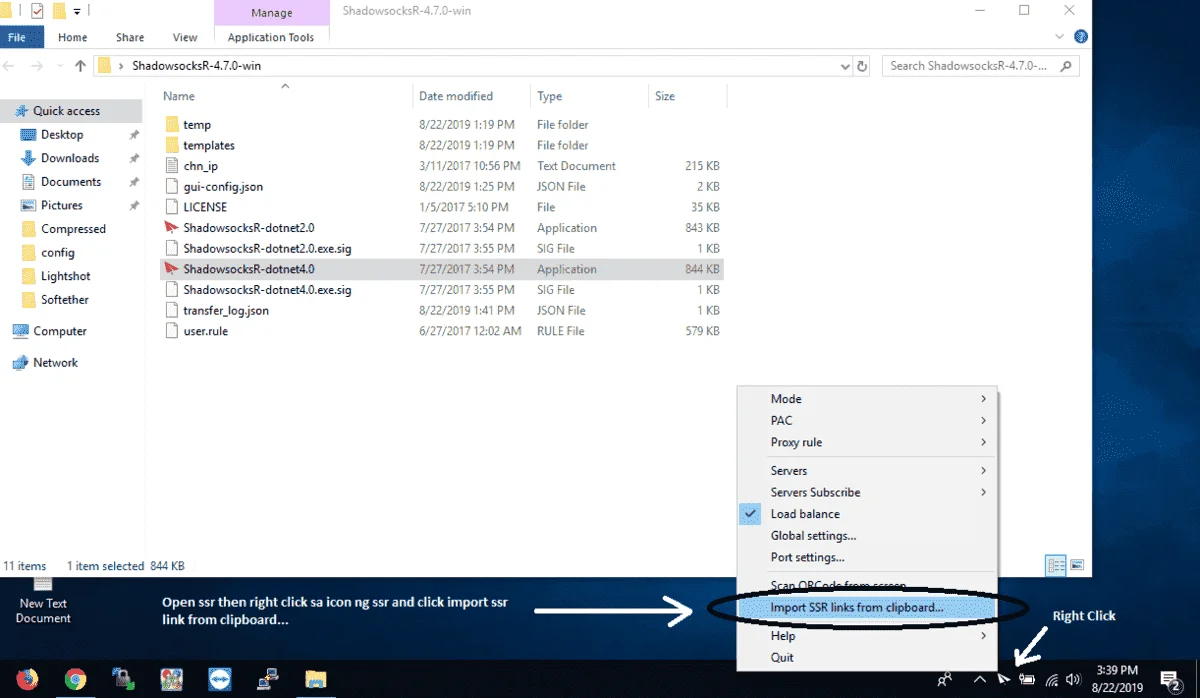This screenshot has height=698, width=1200.
Task: Open Port settings menu entry
Action: tap(807, 558)
